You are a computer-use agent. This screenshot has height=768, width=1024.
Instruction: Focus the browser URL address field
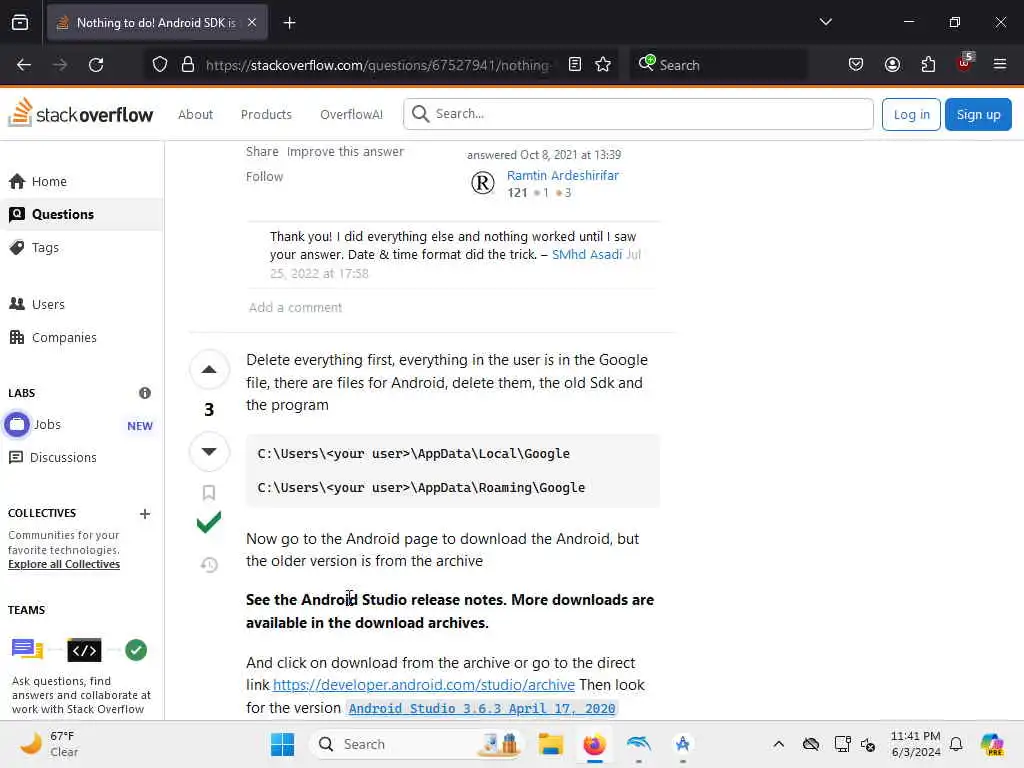378,65
